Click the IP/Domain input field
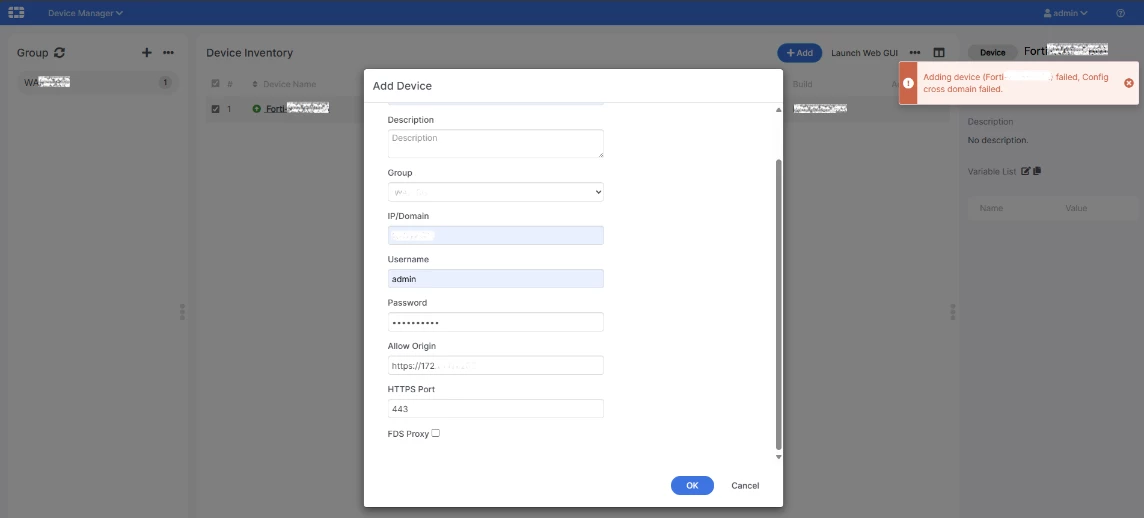Image resolution: width=1144 pixels, height=518 pixels. pos(495,235)
